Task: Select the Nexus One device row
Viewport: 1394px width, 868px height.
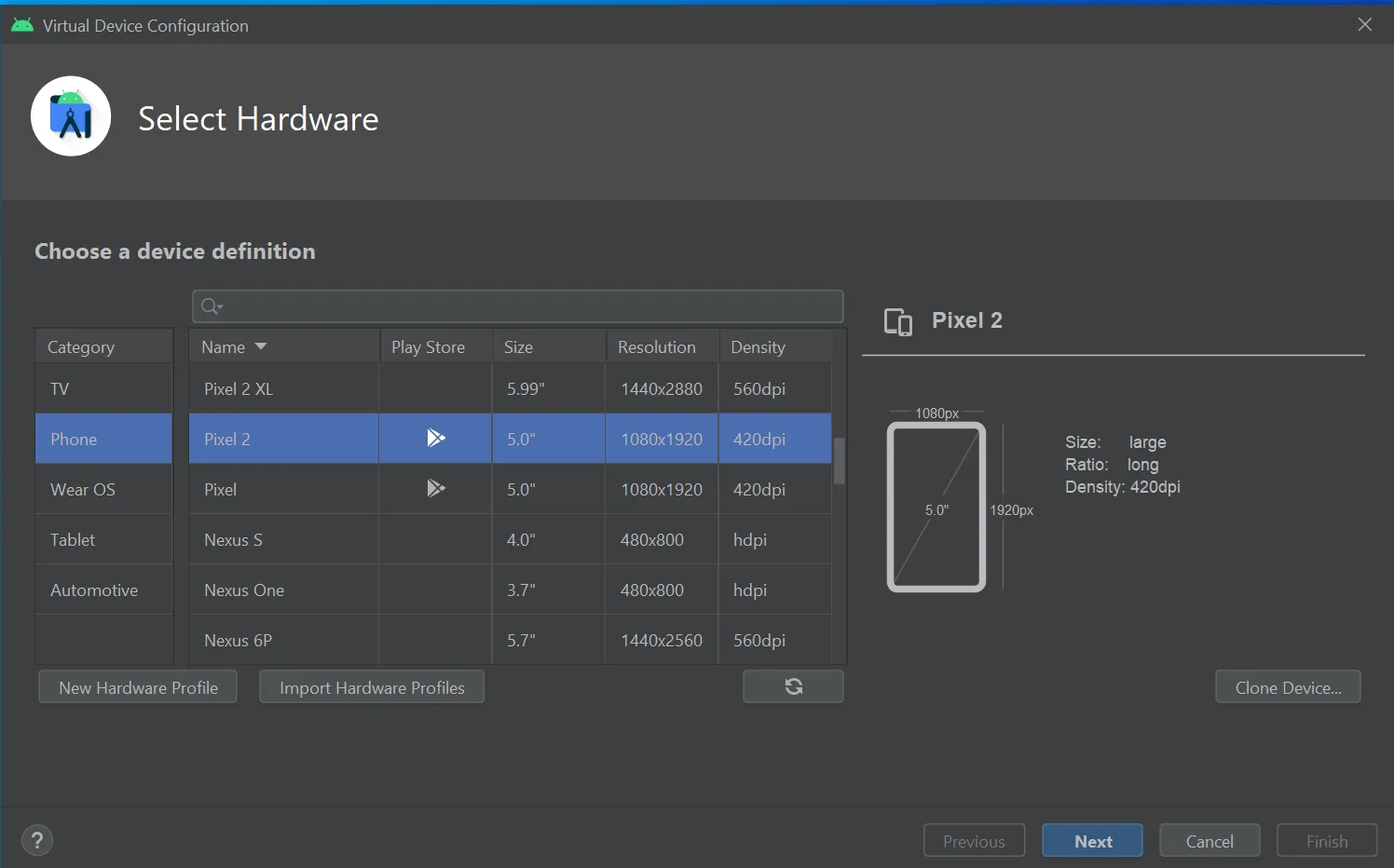Action: pyautogui.click(x=511, y=590)
